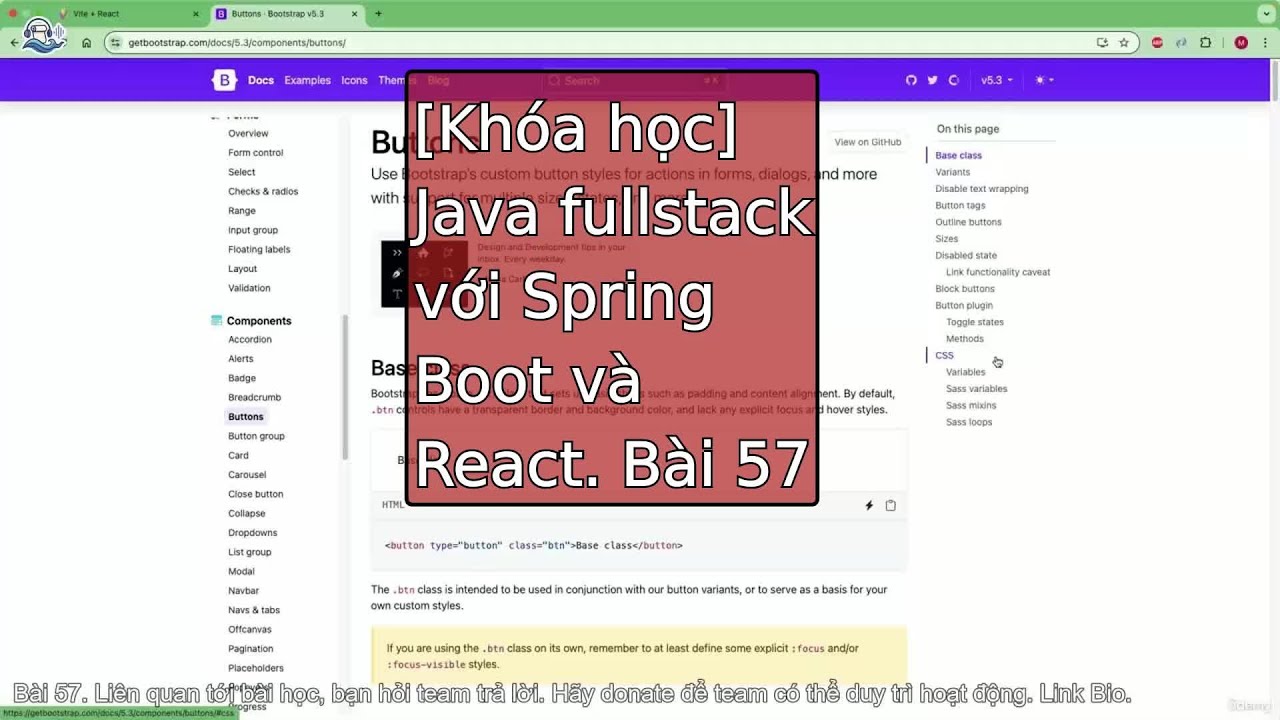This screenshot has height=720, width=1280.
Task: Open the Collapse sidebar link
Action: (247, 514)
